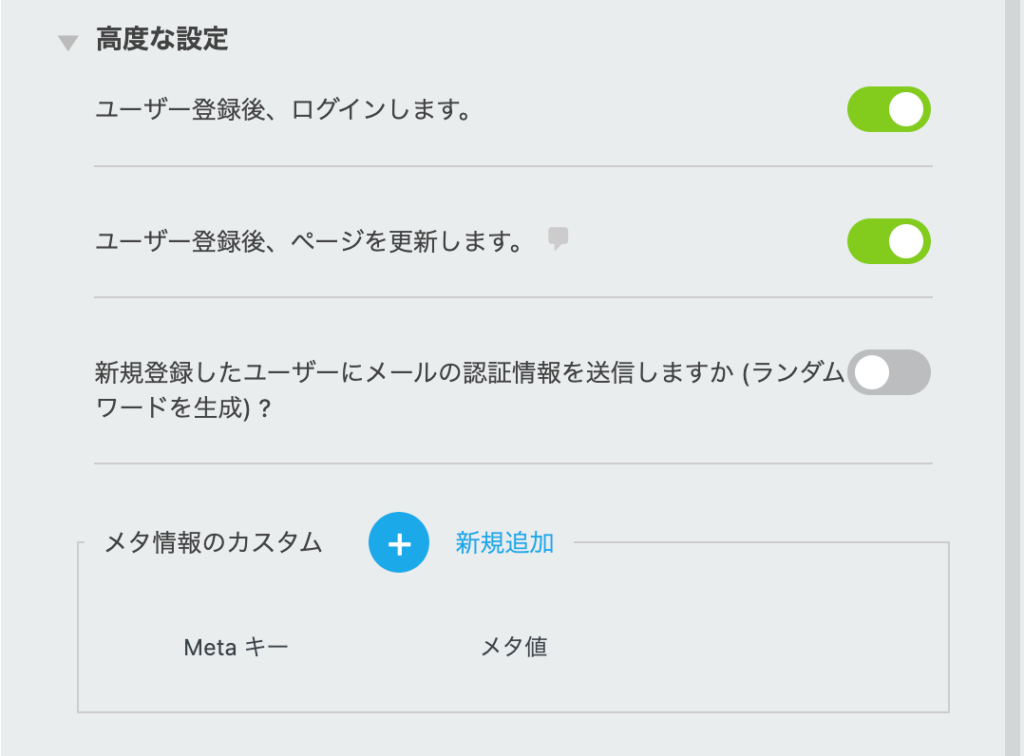Click the blue plus icon for custom meta
This screenshot has width=1024, height=756.
tap(398, 543)
